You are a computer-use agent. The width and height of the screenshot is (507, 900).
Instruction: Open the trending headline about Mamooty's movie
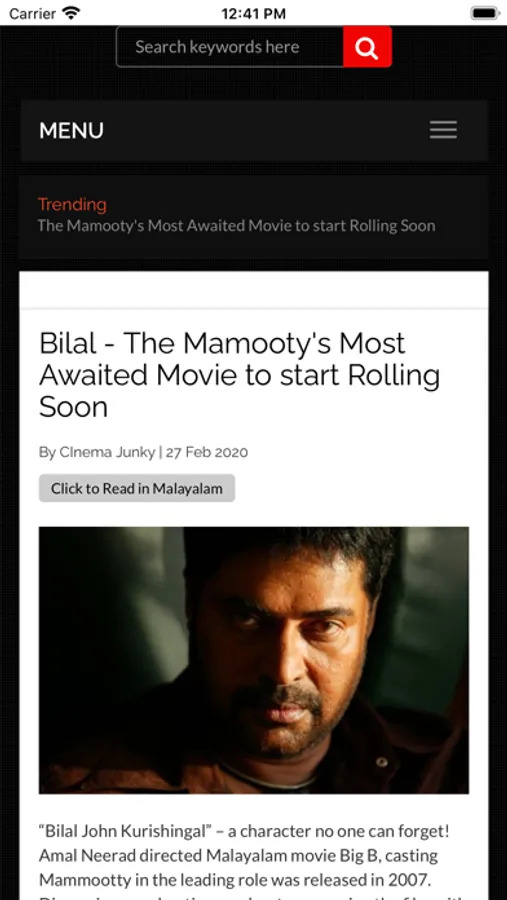(x=237, y=226)
